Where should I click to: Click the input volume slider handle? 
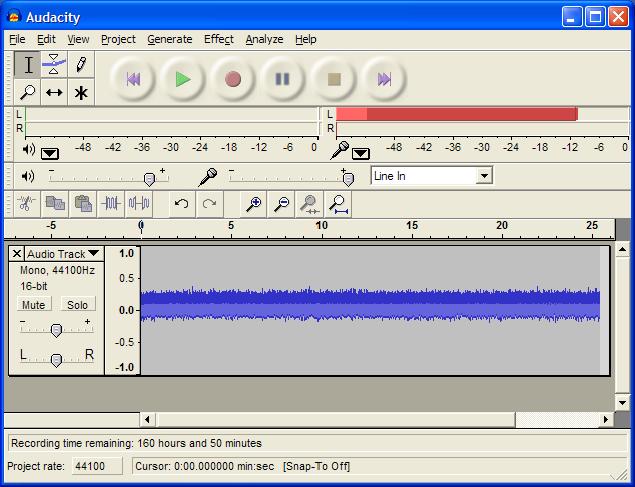[x=348, y=179]
